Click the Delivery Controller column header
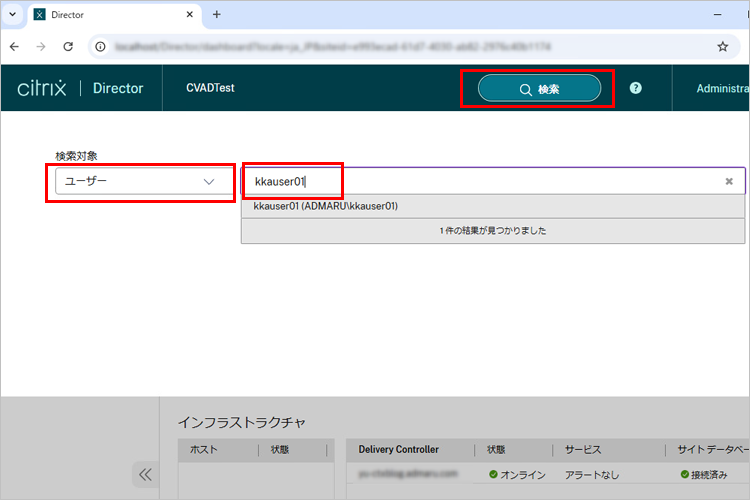This screenshot has width=750, height=500. 398,450
